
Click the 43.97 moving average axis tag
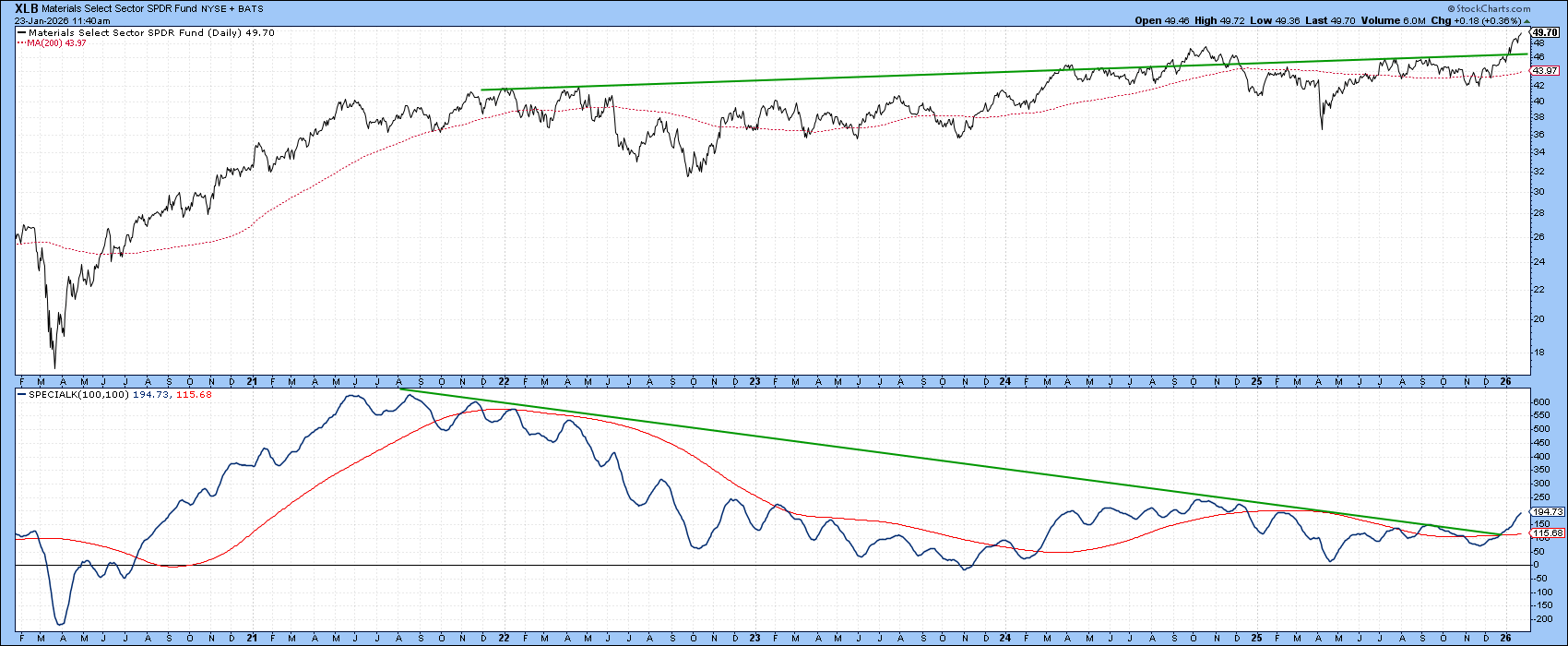click(x=1545, y=70)
